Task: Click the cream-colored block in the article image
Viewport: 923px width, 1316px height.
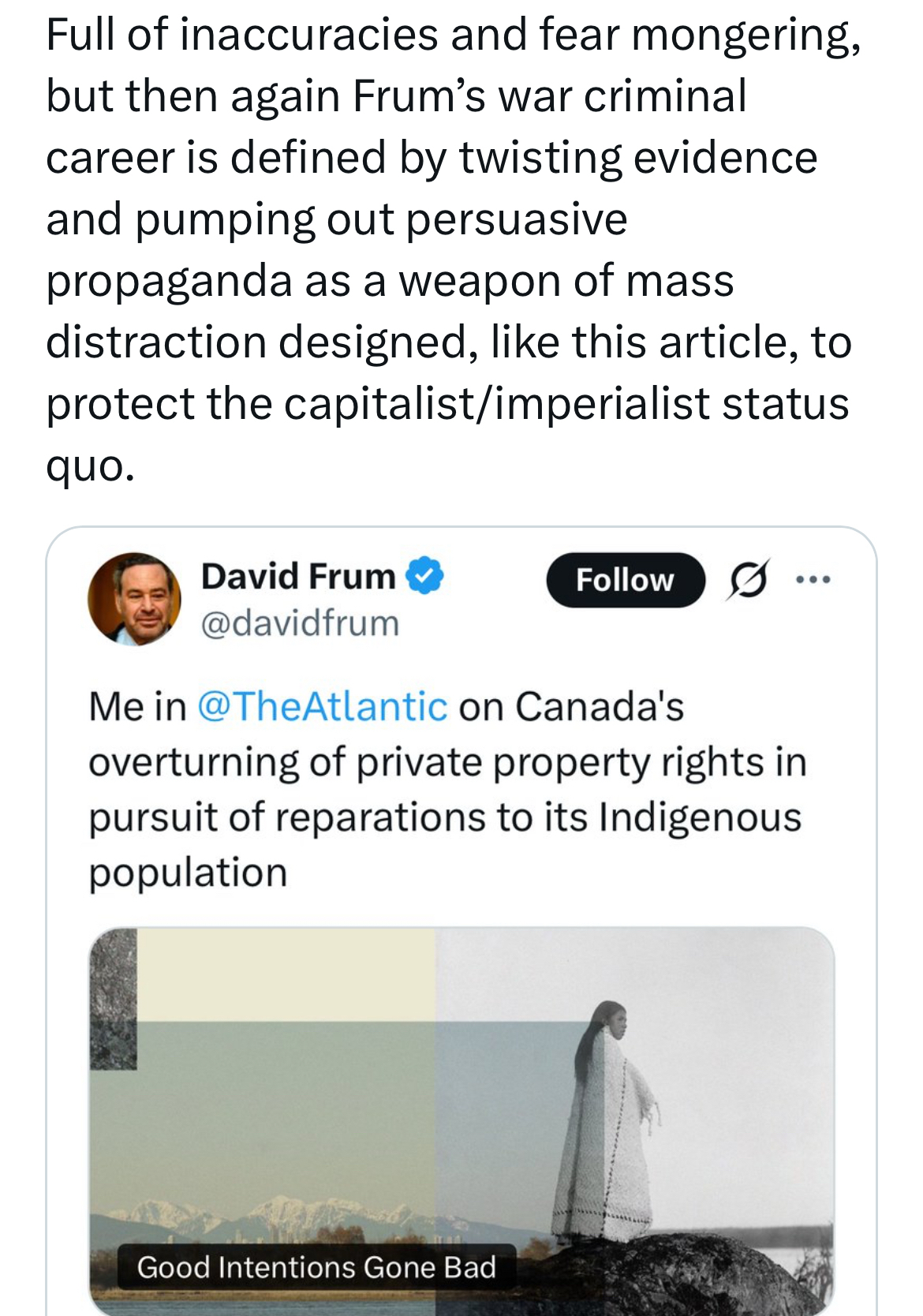Action: (284, 974)
